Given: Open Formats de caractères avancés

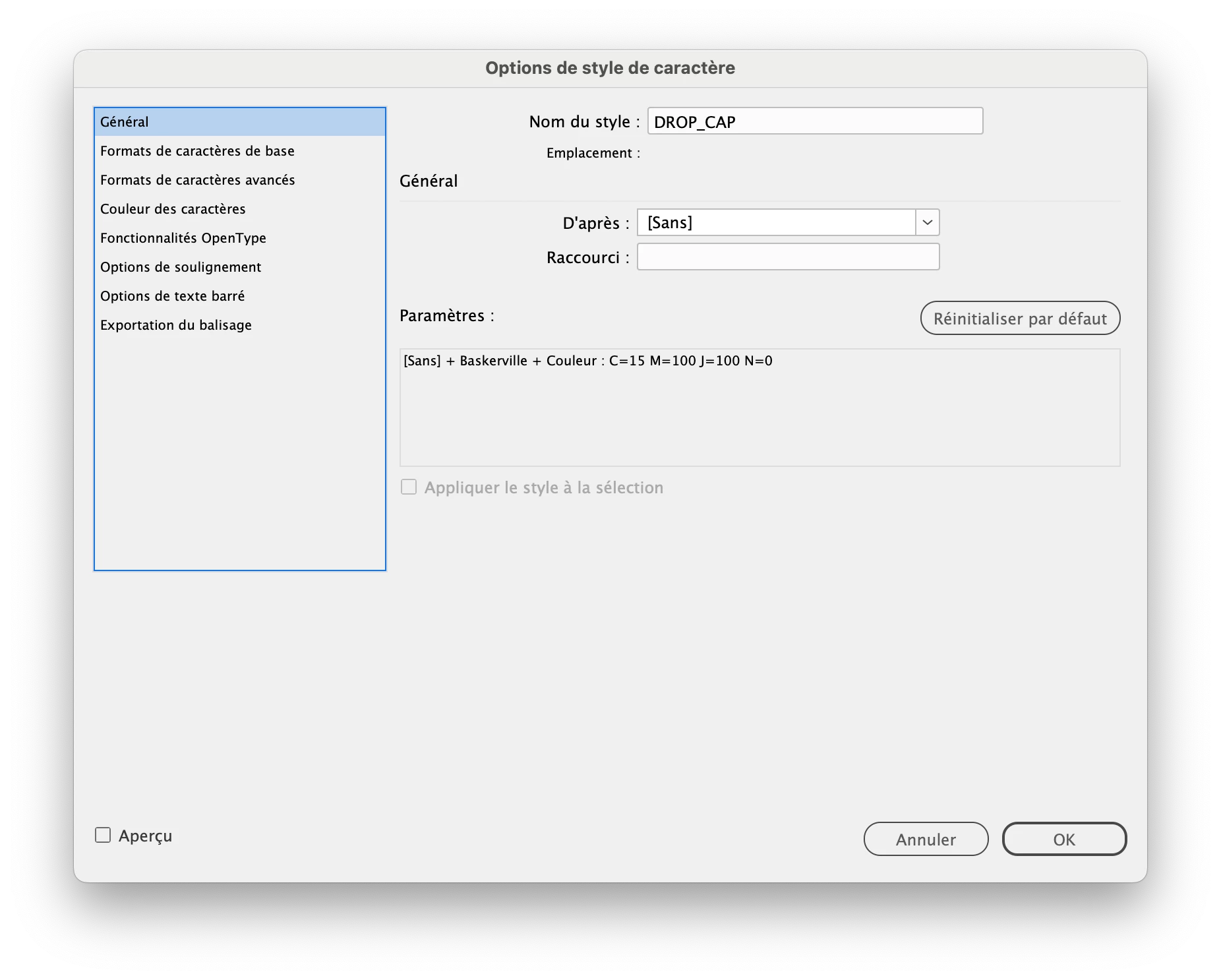Looking at the screenshot, I should tap(239, 180).
